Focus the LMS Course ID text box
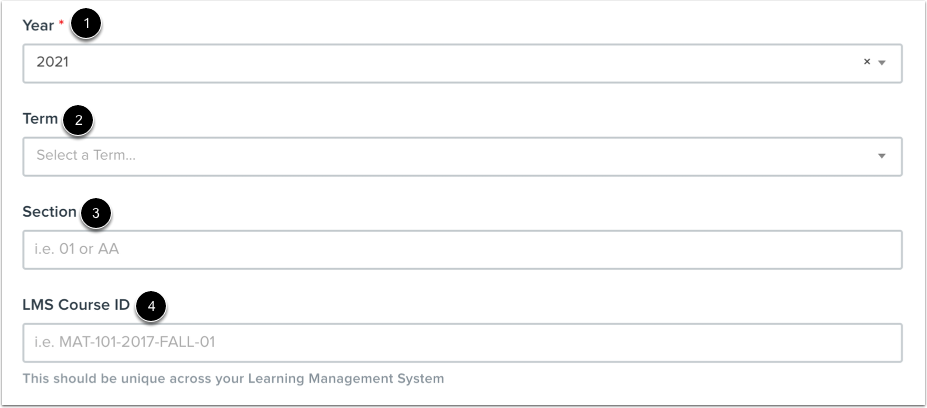 point(462,342)
